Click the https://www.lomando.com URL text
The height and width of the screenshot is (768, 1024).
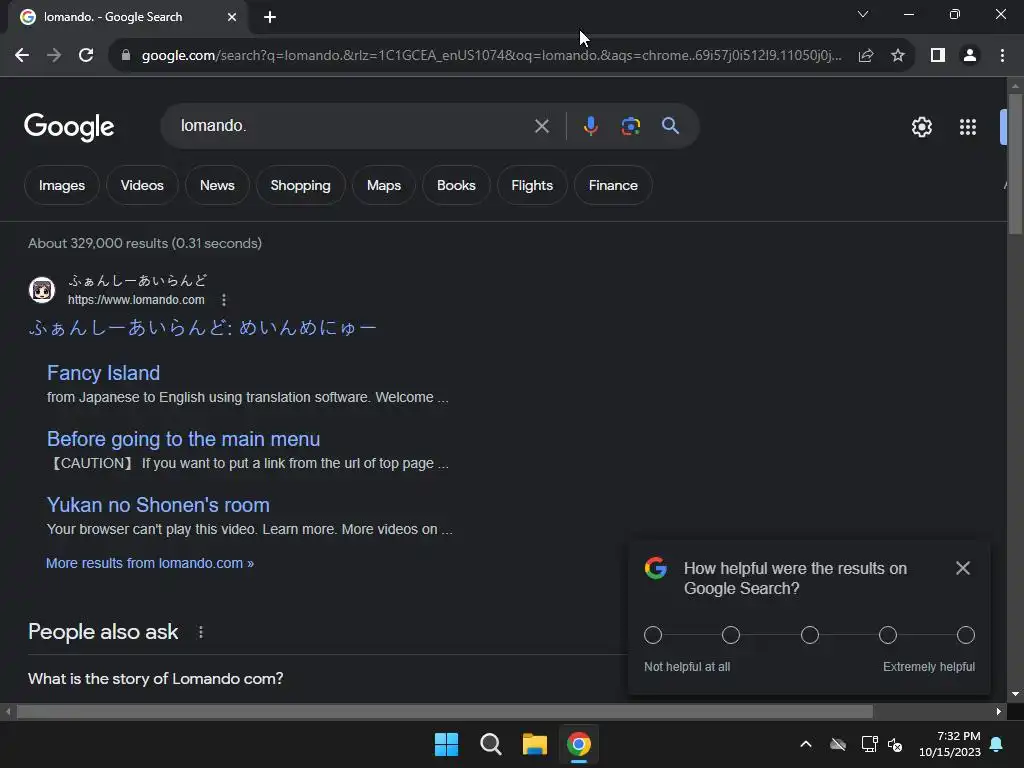tap(136, 300)
